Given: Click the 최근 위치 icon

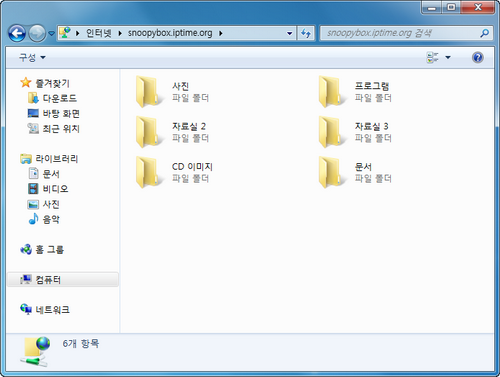Looking at the screenshot, I should pos(33,128).
